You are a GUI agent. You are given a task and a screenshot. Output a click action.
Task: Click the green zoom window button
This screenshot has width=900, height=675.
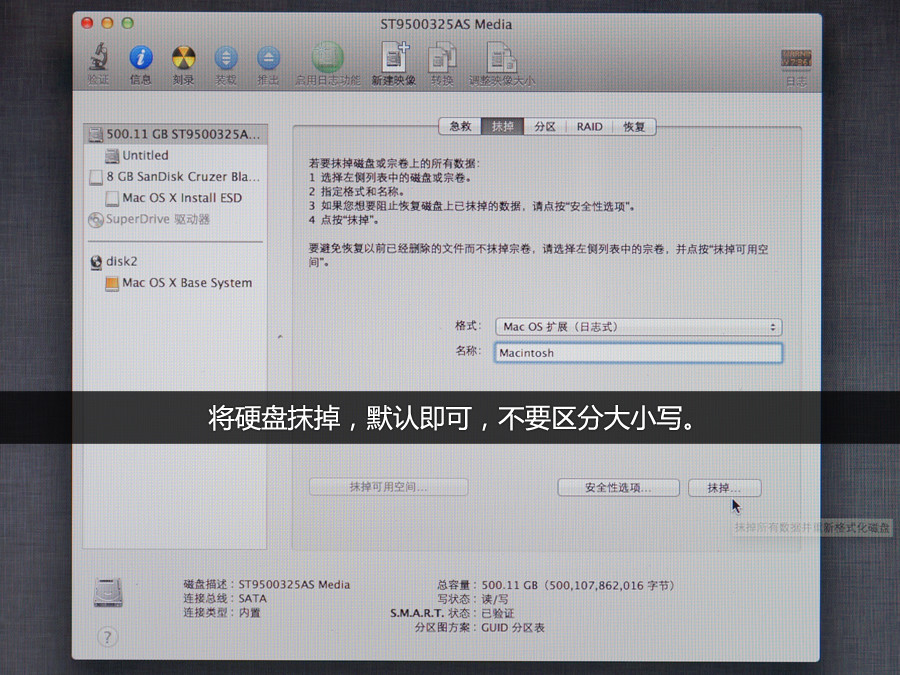128,23
